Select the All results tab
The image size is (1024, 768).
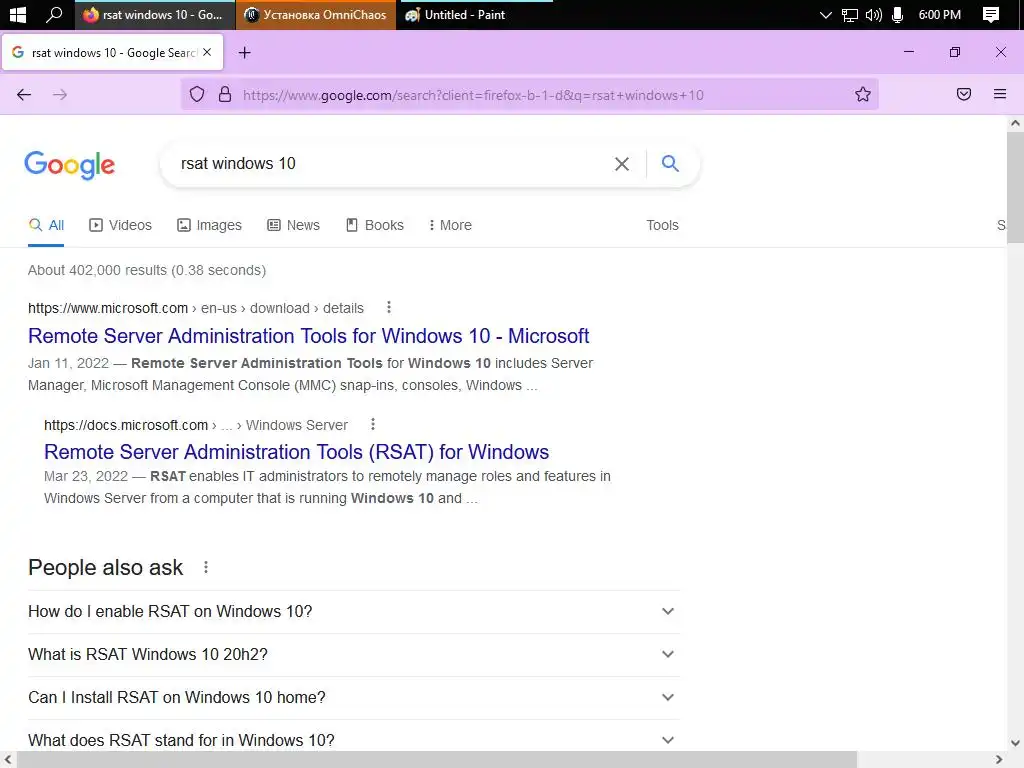tap(46, 225)
